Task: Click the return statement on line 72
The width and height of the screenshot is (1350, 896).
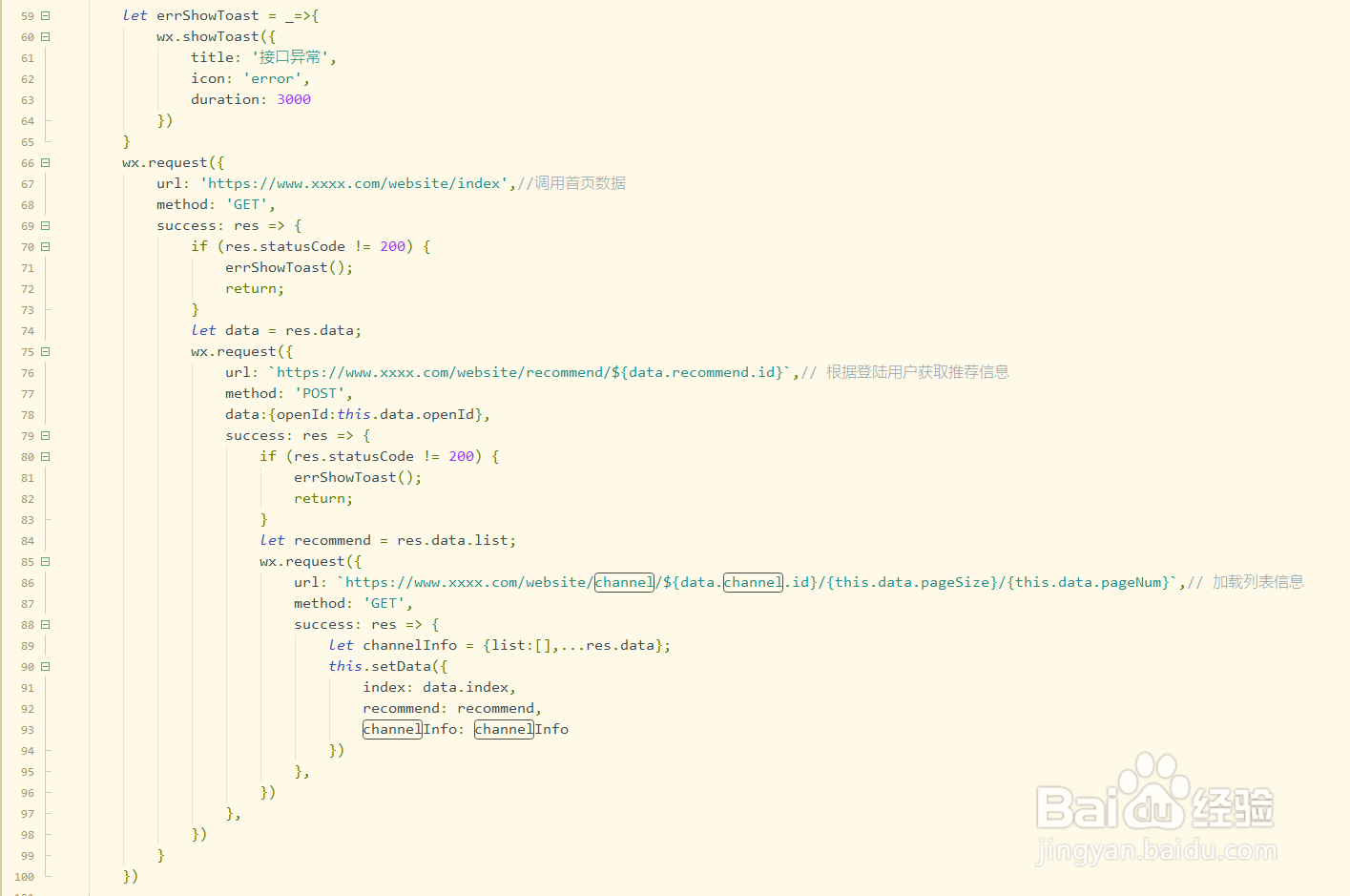Action: [255, 289]
